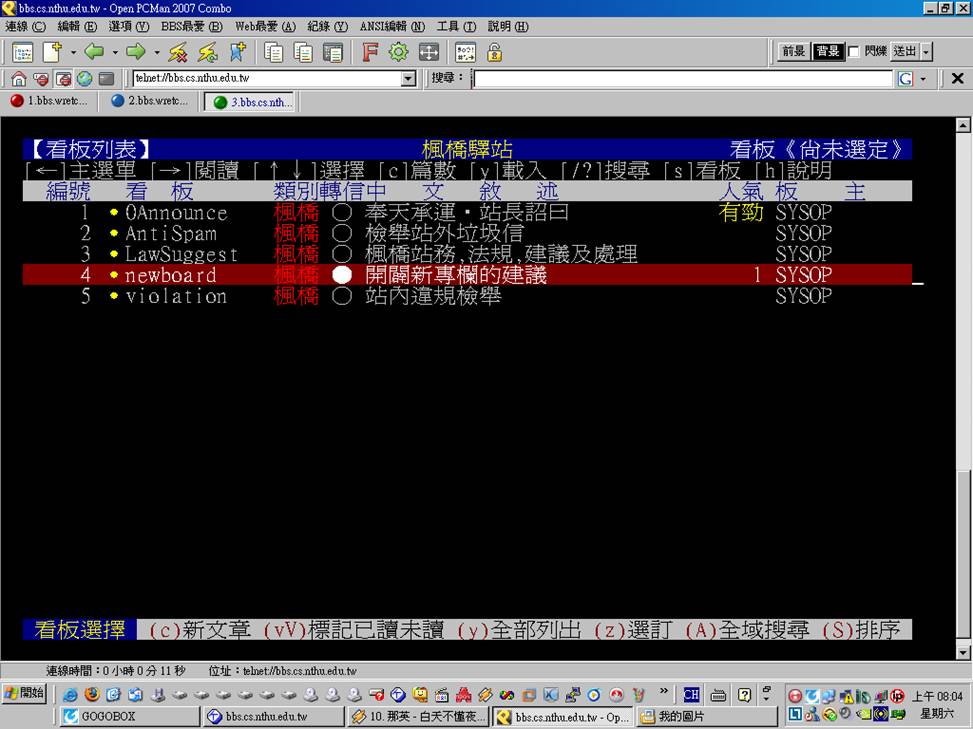Open settings with the green gear icon
Screen dimensions: 973x729
coord(399,52)
